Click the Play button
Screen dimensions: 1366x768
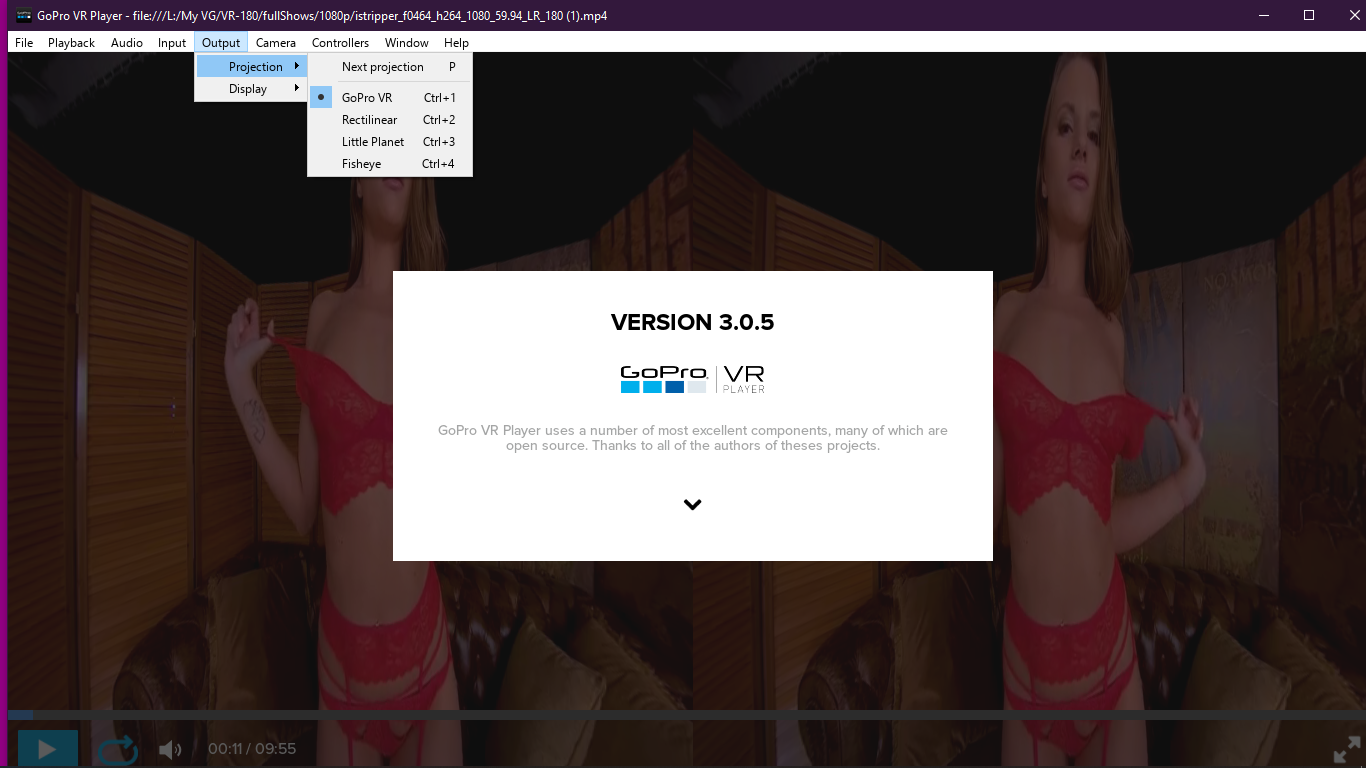point(47,748)
